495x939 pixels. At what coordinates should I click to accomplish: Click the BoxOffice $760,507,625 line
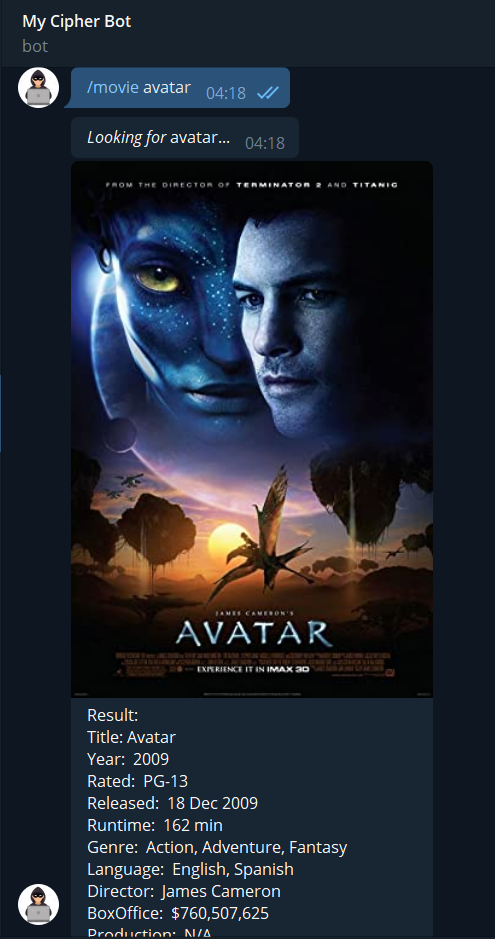pos(178,913)
